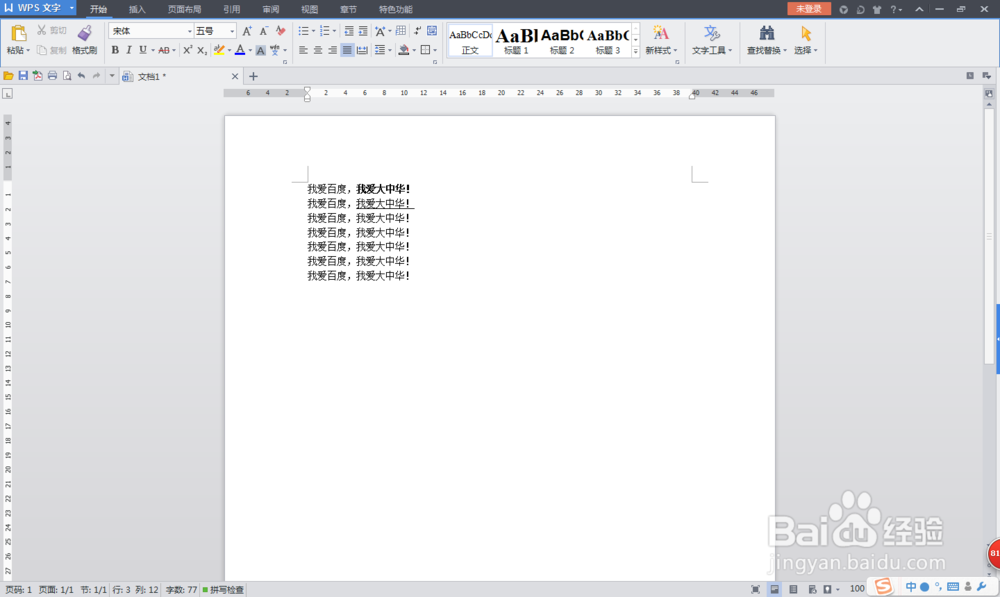Click the Find and Replace binoculars icon
Viewport: 1000px width, 597px height.
767,33
